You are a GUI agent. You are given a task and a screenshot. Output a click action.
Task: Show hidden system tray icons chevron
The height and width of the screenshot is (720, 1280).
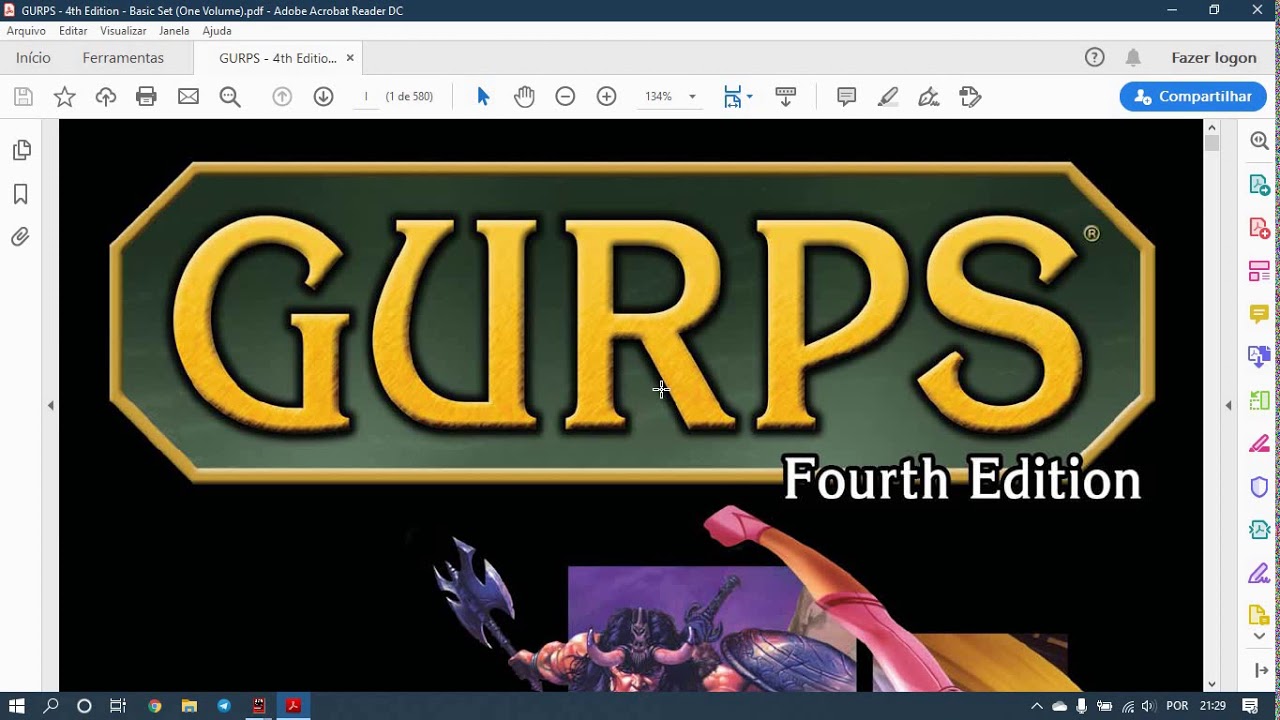[1036, 706]
